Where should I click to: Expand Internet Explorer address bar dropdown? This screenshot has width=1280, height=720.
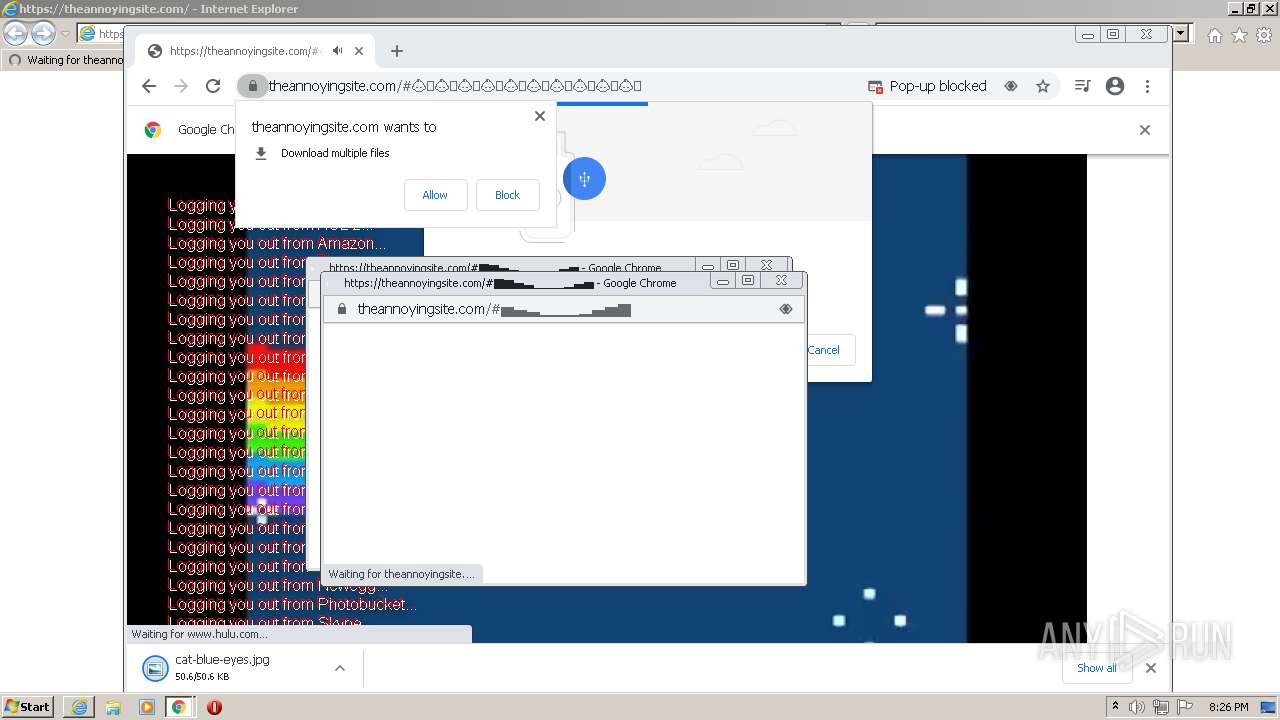tap(1181, 34)
